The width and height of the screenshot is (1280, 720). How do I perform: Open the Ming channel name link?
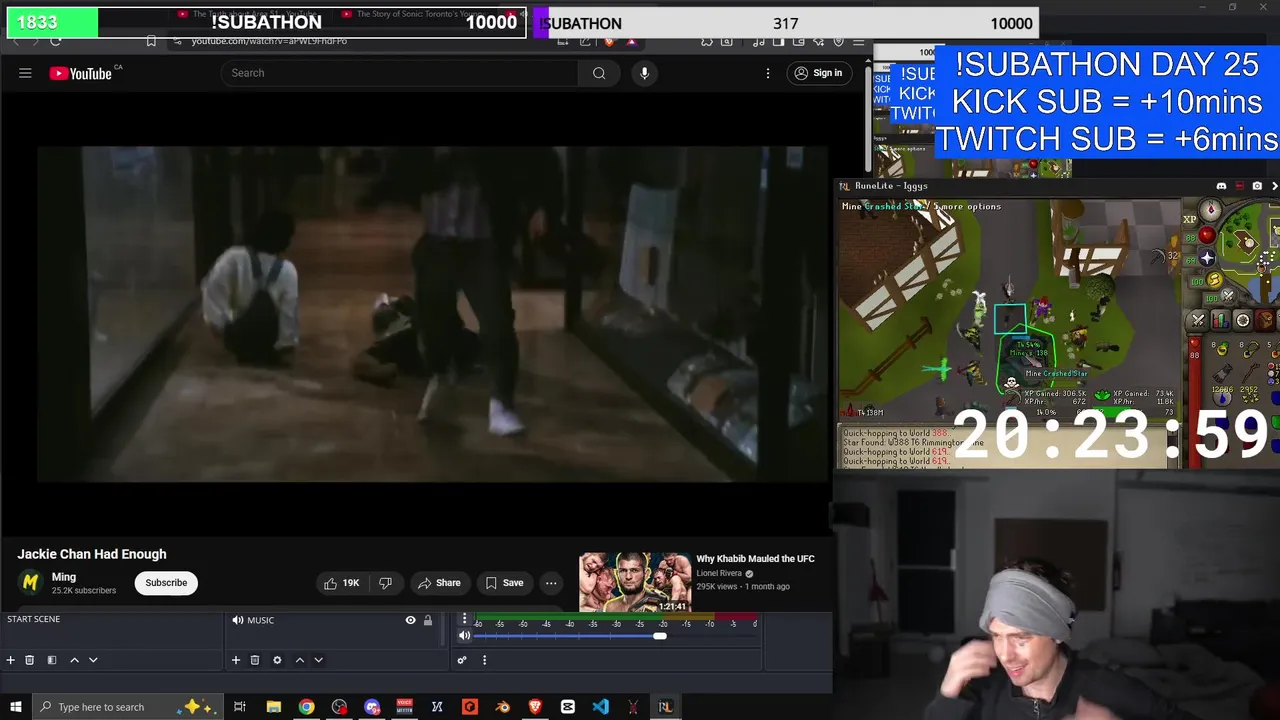[64, 577]
